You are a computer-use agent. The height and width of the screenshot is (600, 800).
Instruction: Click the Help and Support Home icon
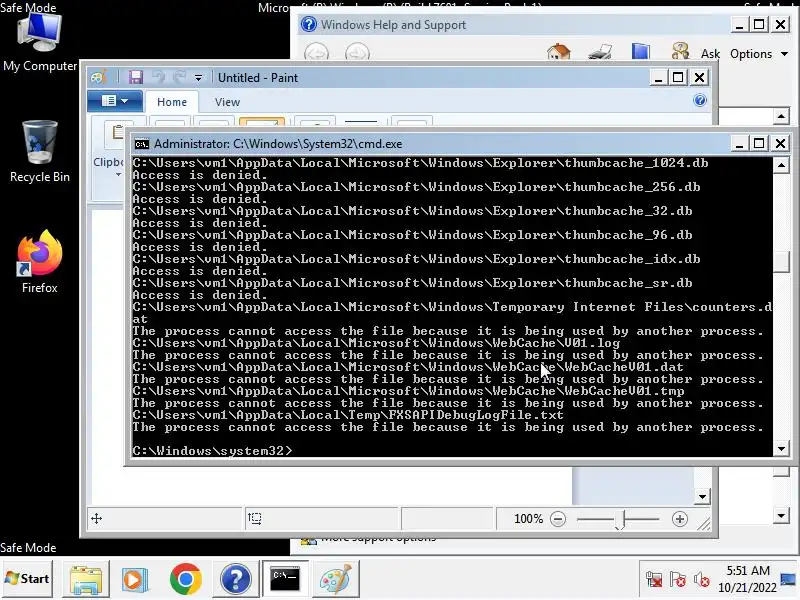tap(558, 52)
